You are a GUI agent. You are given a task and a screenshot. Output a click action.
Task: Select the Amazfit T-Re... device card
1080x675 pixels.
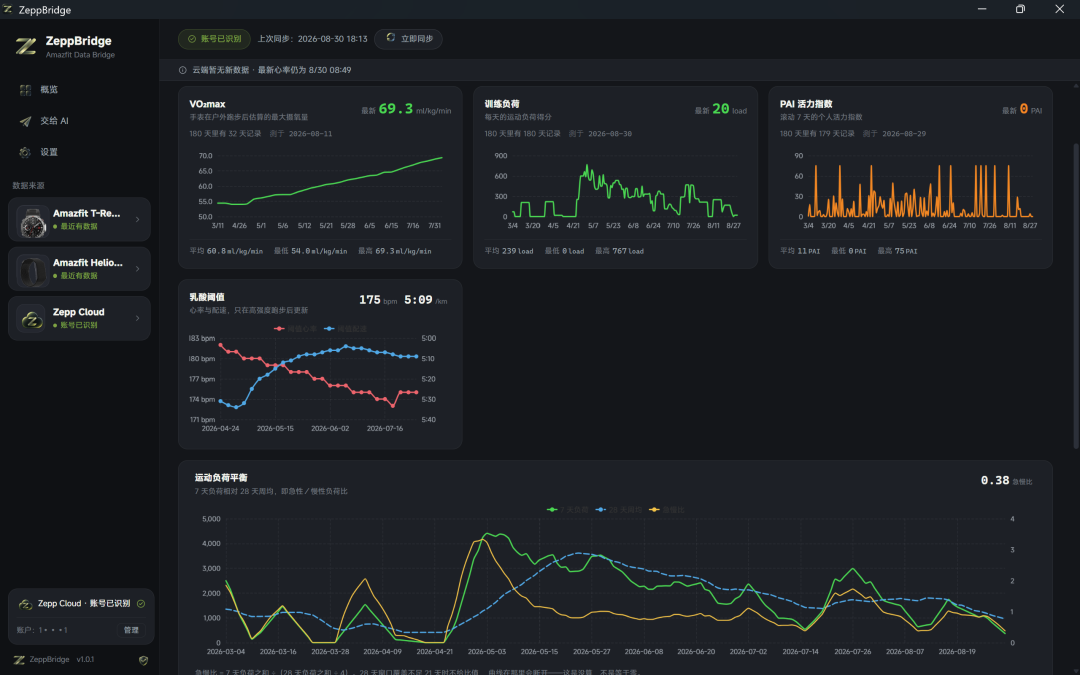(x=79, y=219)
